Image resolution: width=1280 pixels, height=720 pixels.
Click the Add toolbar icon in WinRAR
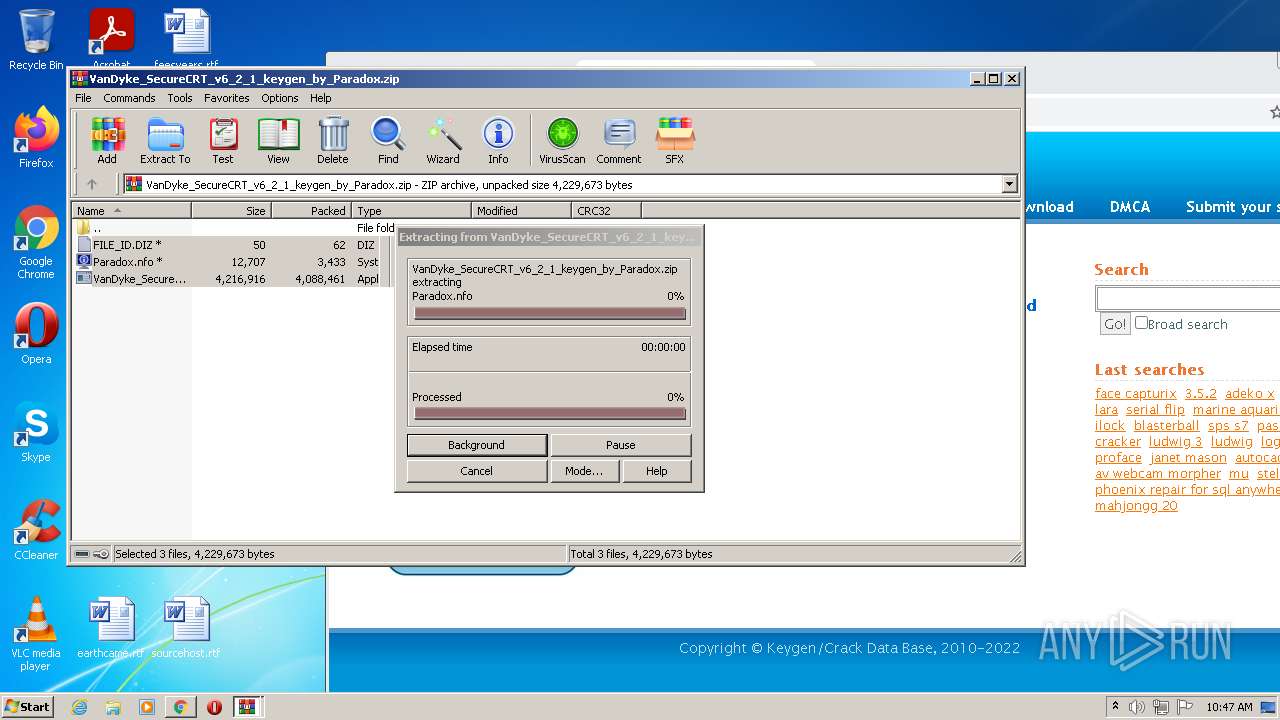[x=107, y=140]
